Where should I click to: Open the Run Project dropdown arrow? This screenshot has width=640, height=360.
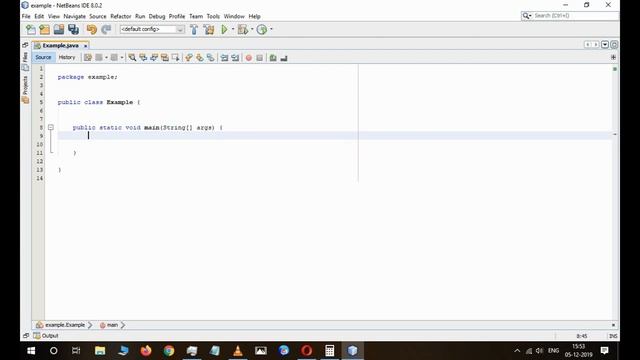(x=233, y=29)
